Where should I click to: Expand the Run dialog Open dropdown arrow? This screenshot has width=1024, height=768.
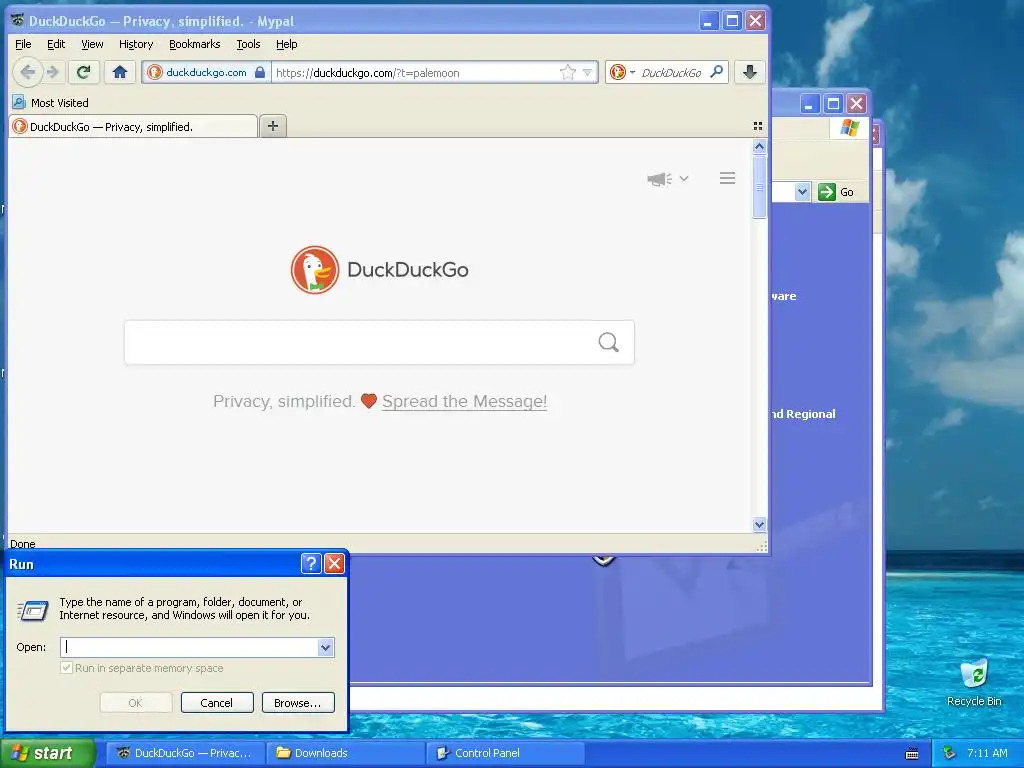click(325, 647)
